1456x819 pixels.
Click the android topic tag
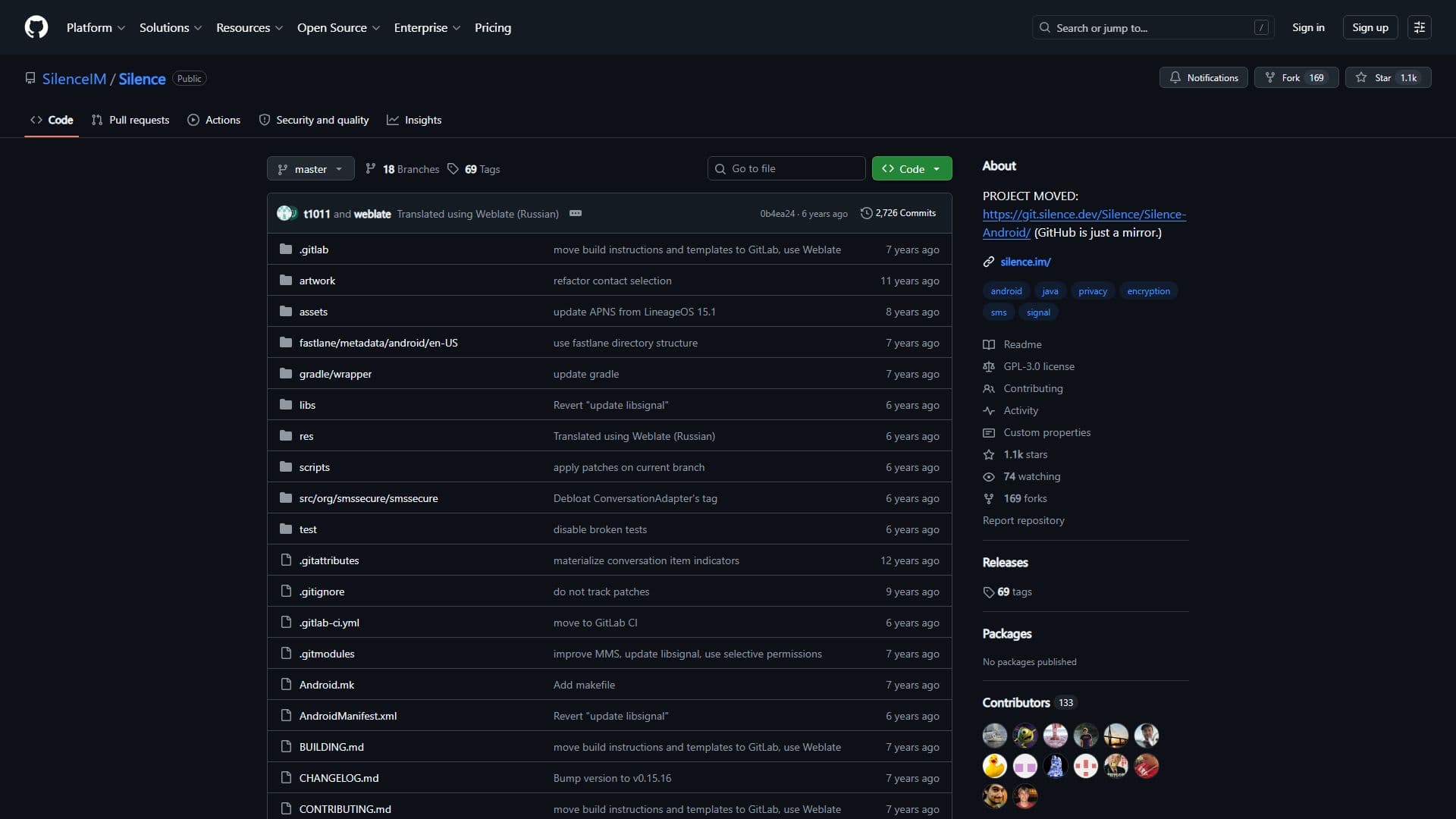point(1006,291)
